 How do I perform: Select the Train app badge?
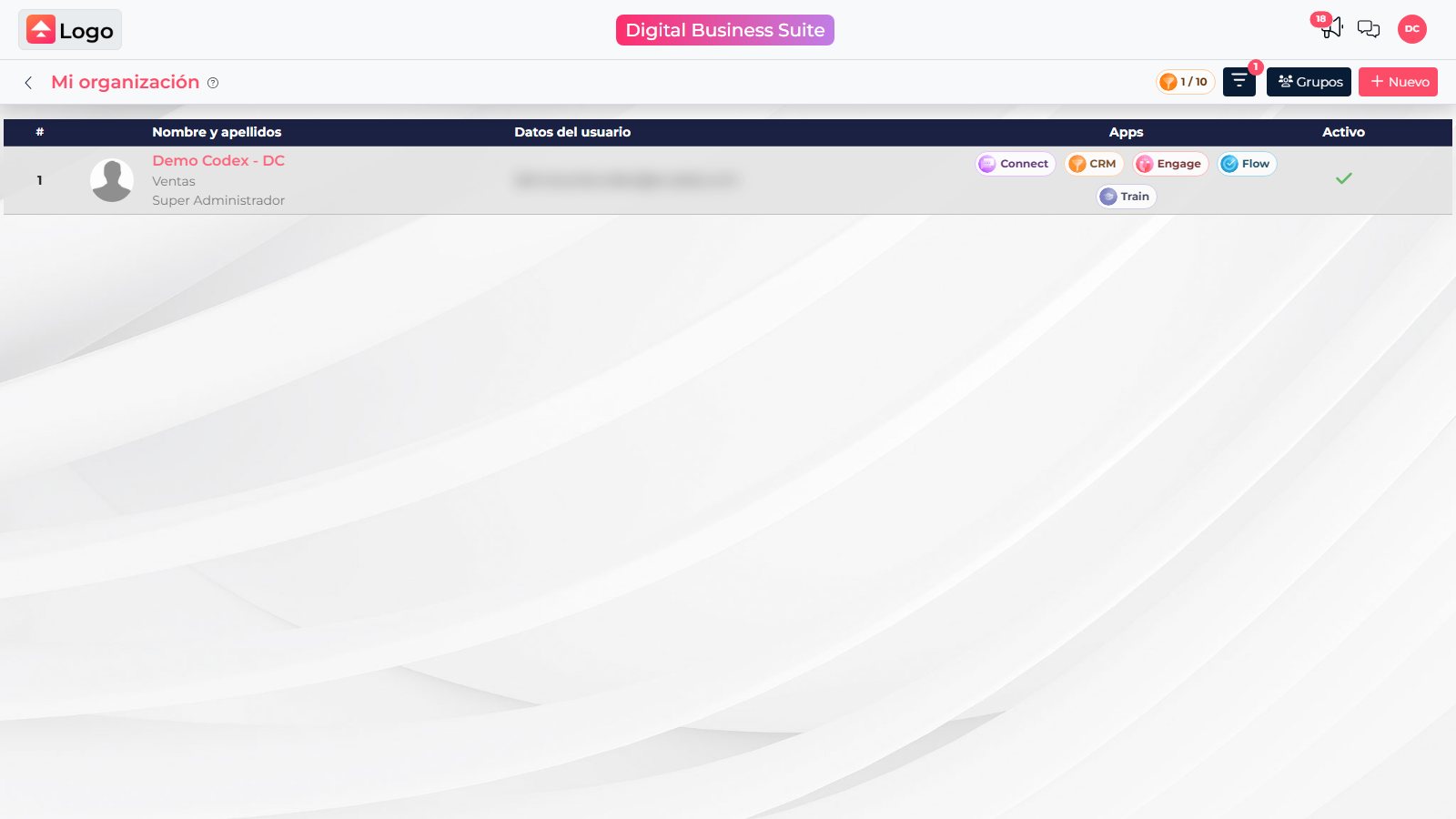pyautogui.click(x=1127, y=197)
